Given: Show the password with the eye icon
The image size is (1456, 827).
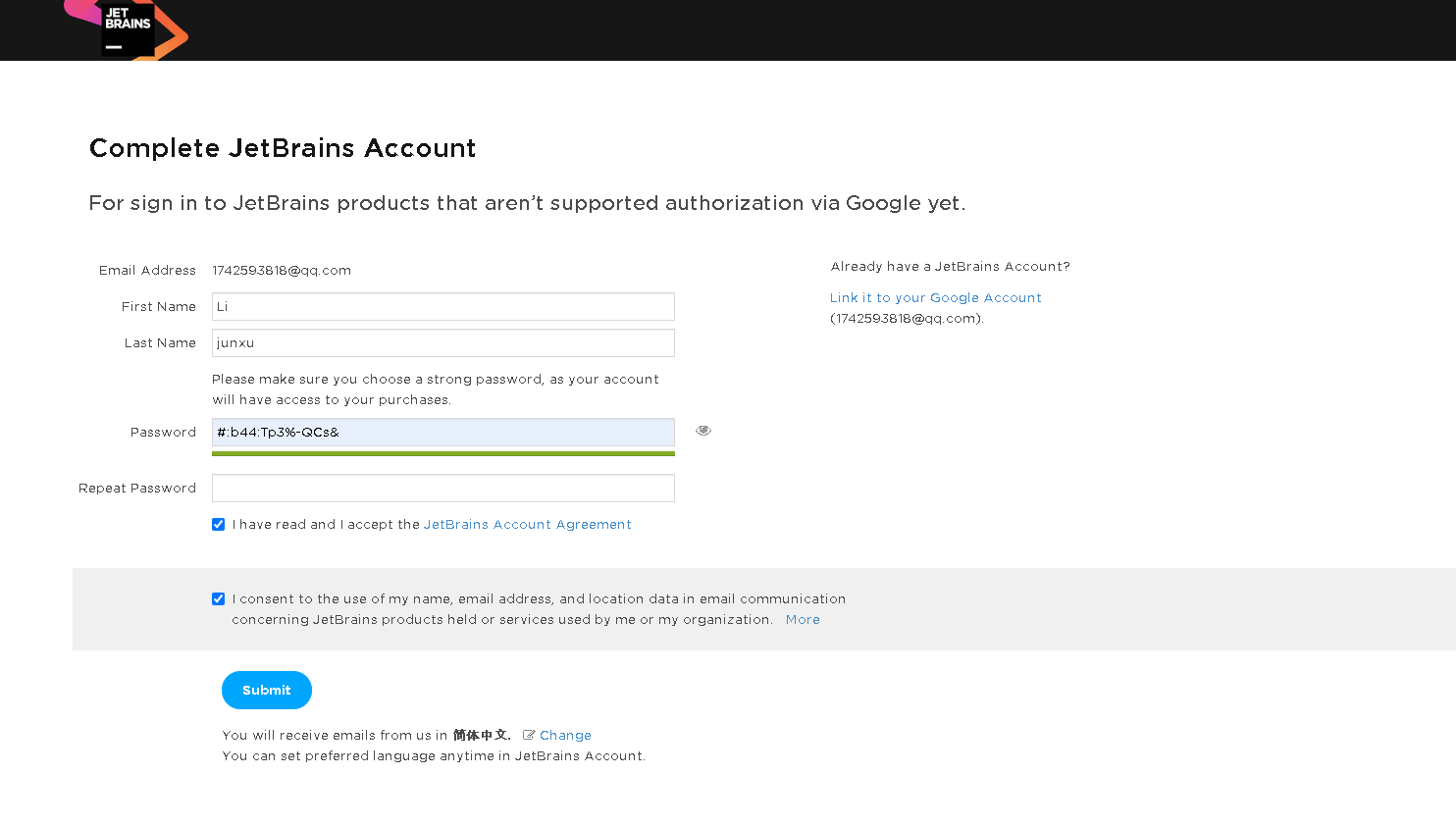Looking at the screenshot, I should point(703,431).
